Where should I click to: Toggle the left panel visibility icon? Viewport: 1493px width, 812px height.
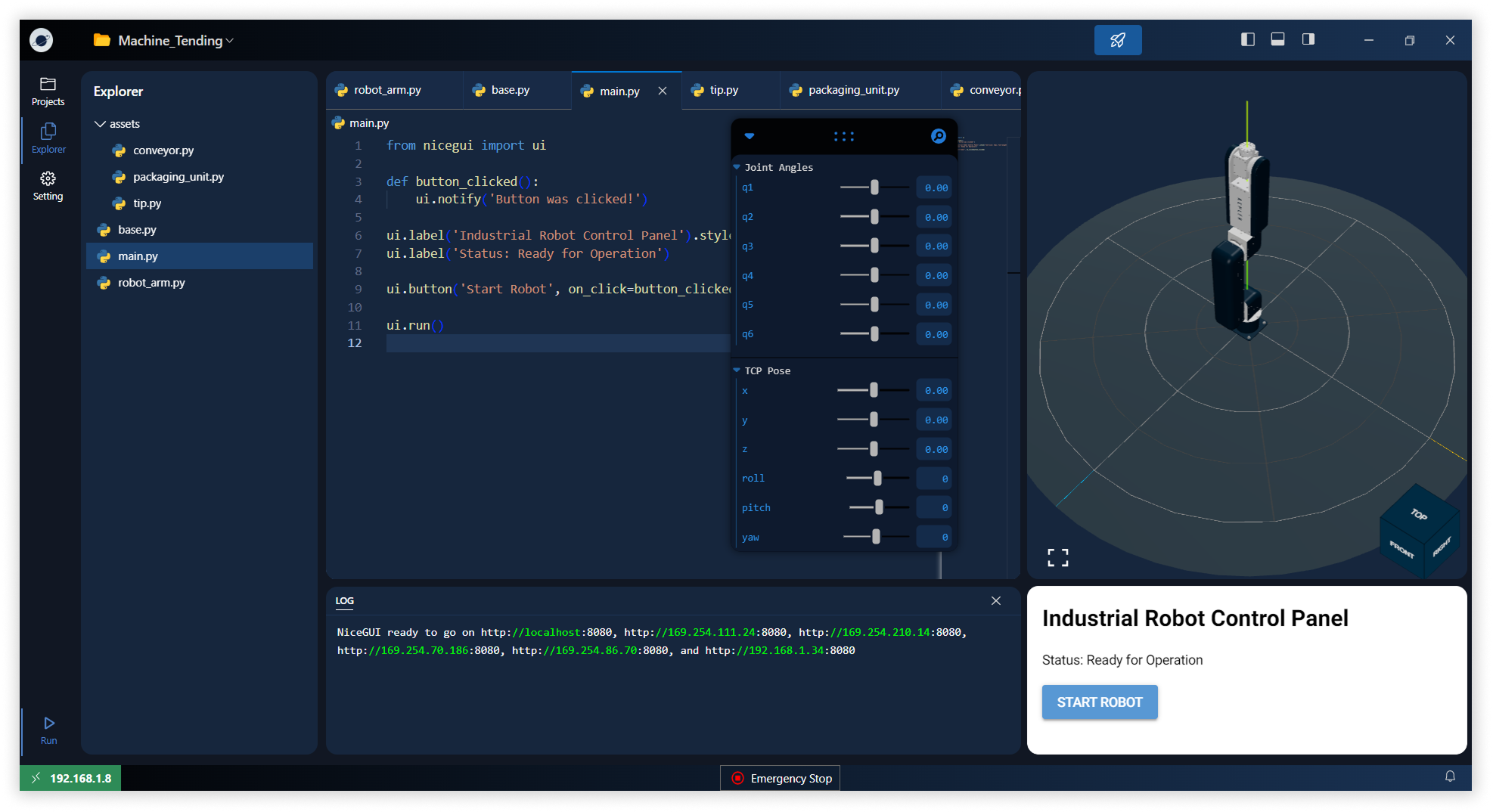(x=1247, y=39)
